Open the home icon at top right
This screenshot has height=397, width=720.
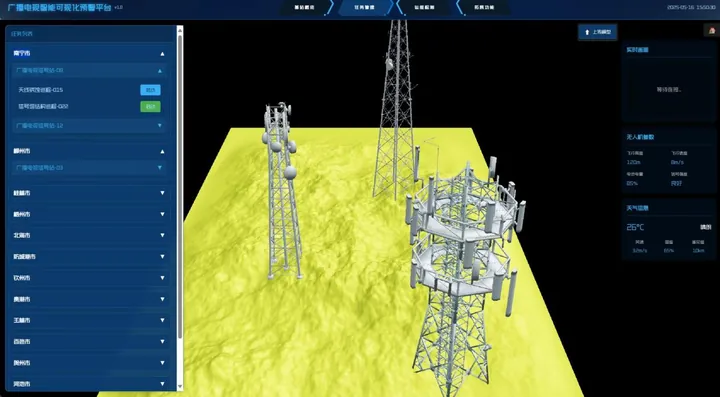pyautogui.click(x=712, y=31)
